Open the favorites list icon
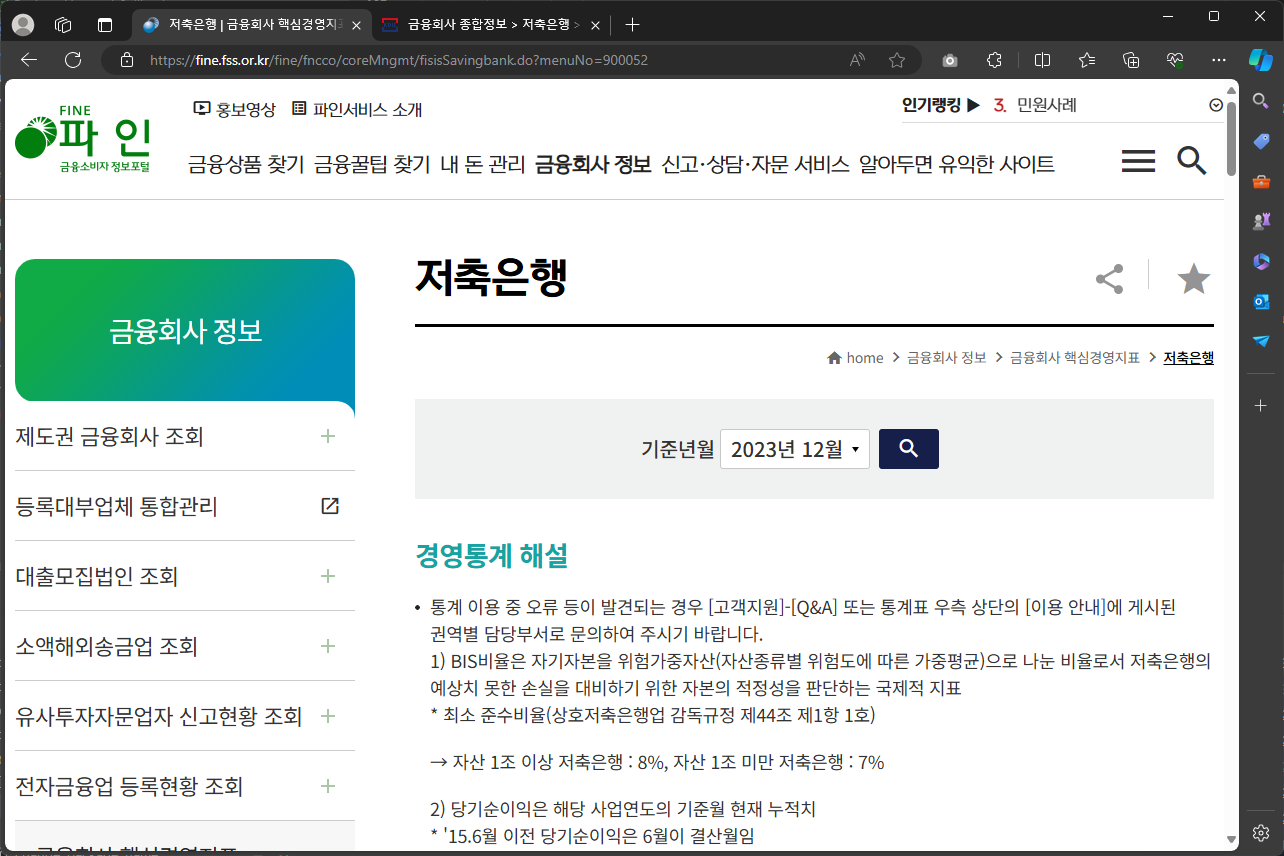Viewport: 1284px width, 856px height. [x=1087, y=60]
